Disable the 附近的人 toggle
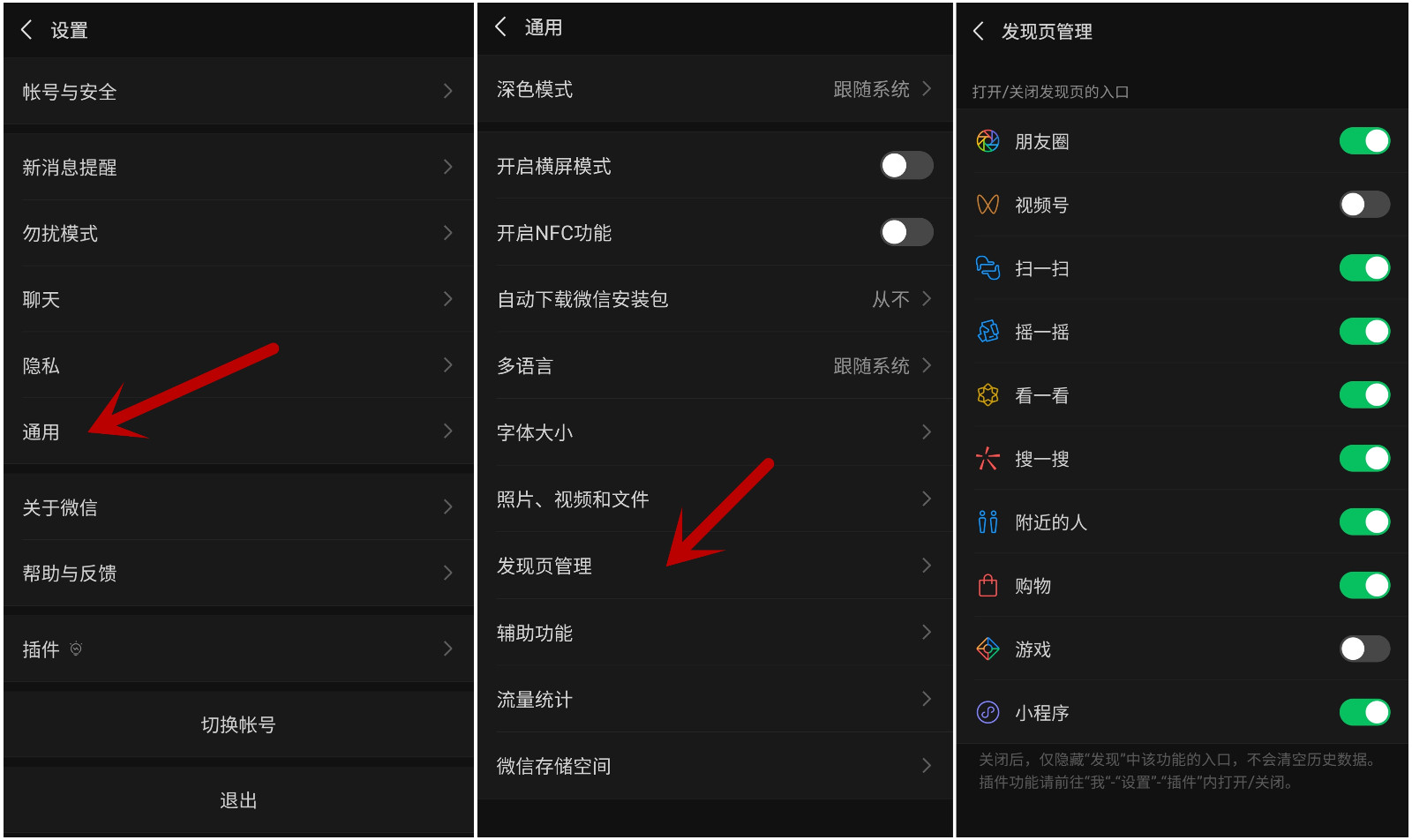The width and height of the screenshot is (1412, 840). click(x=1364, y=522)
